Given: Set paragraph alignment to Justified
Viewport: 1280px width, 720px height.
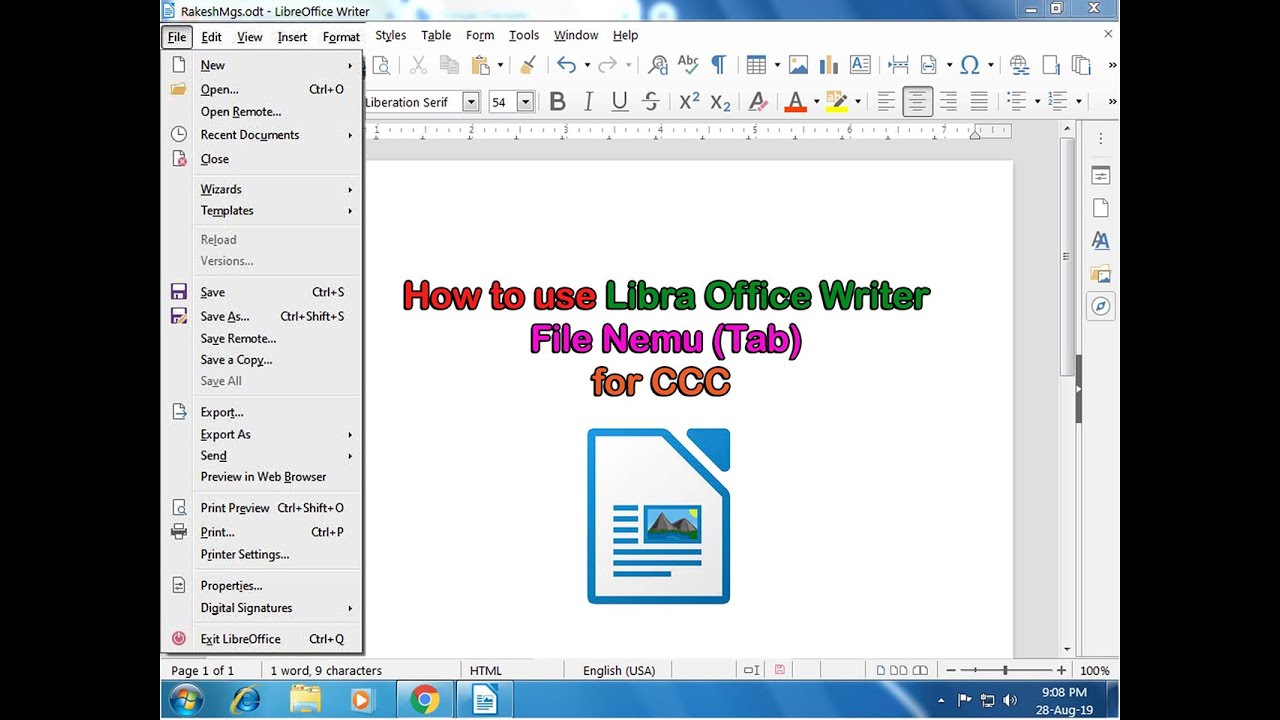Looking at the screenshot, I should [x=979, y=101].
